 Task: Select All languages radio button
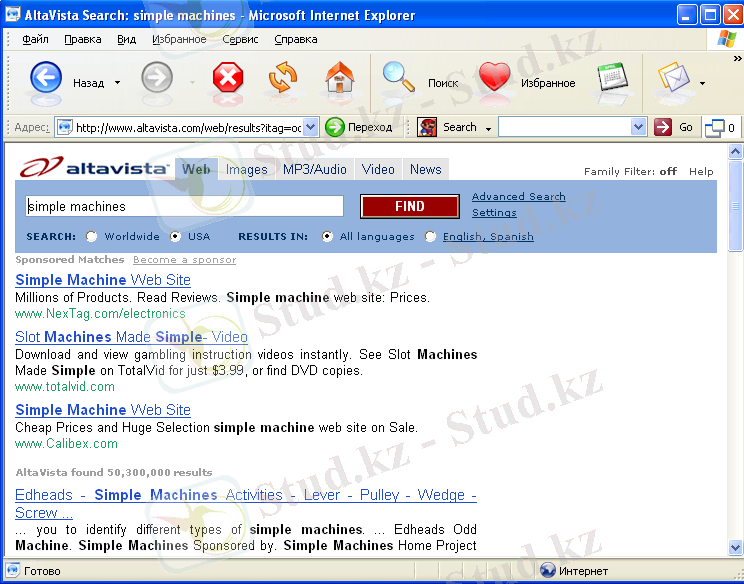pos(327,236)
